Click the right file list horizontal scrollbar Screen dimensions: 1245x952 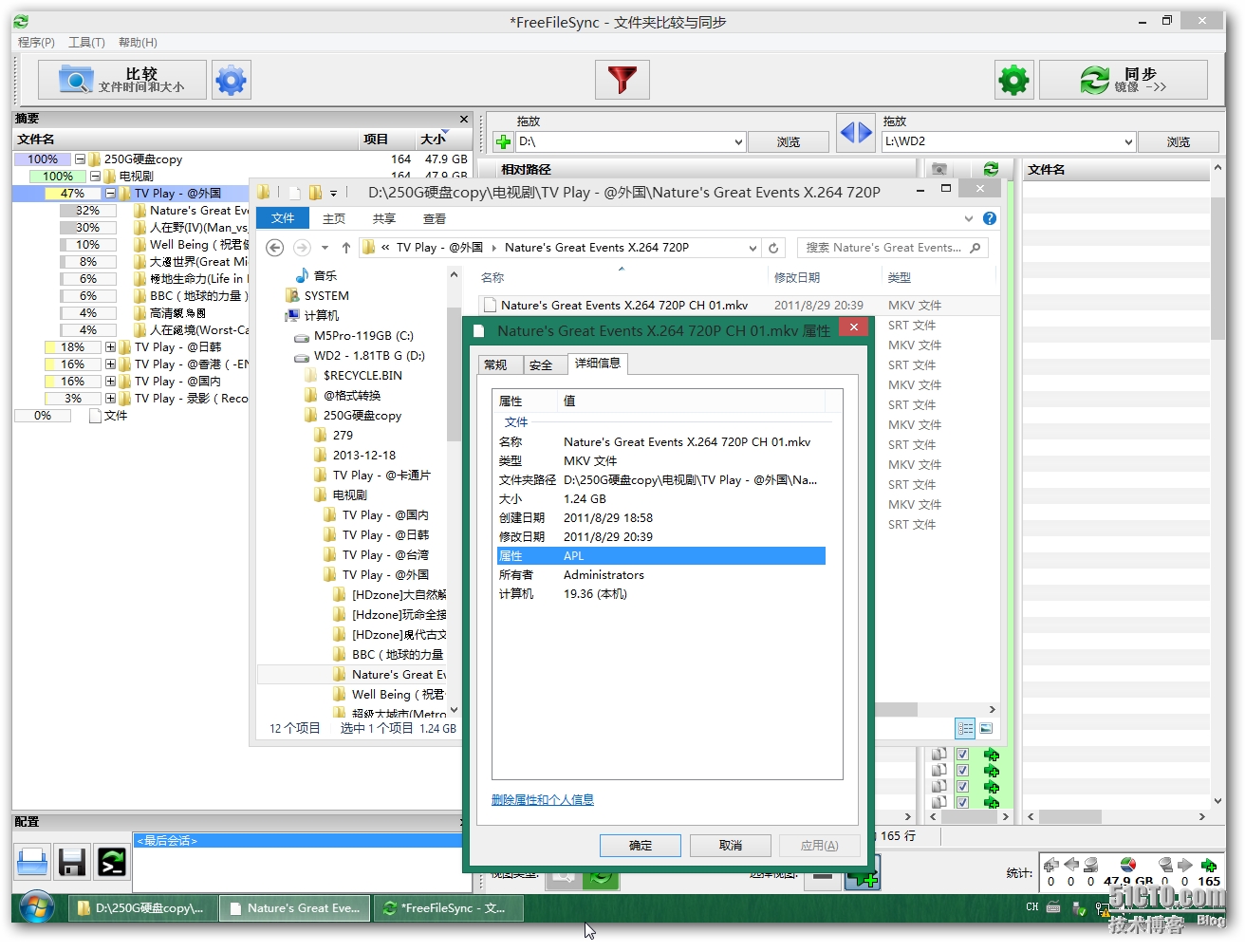coord(1116,817)
